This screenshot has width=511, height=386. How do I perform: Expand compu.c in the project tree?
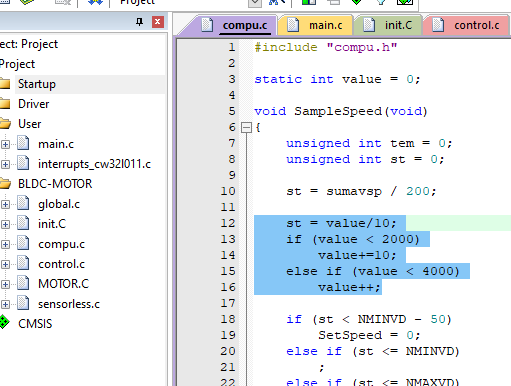click(x=5, y=244)
